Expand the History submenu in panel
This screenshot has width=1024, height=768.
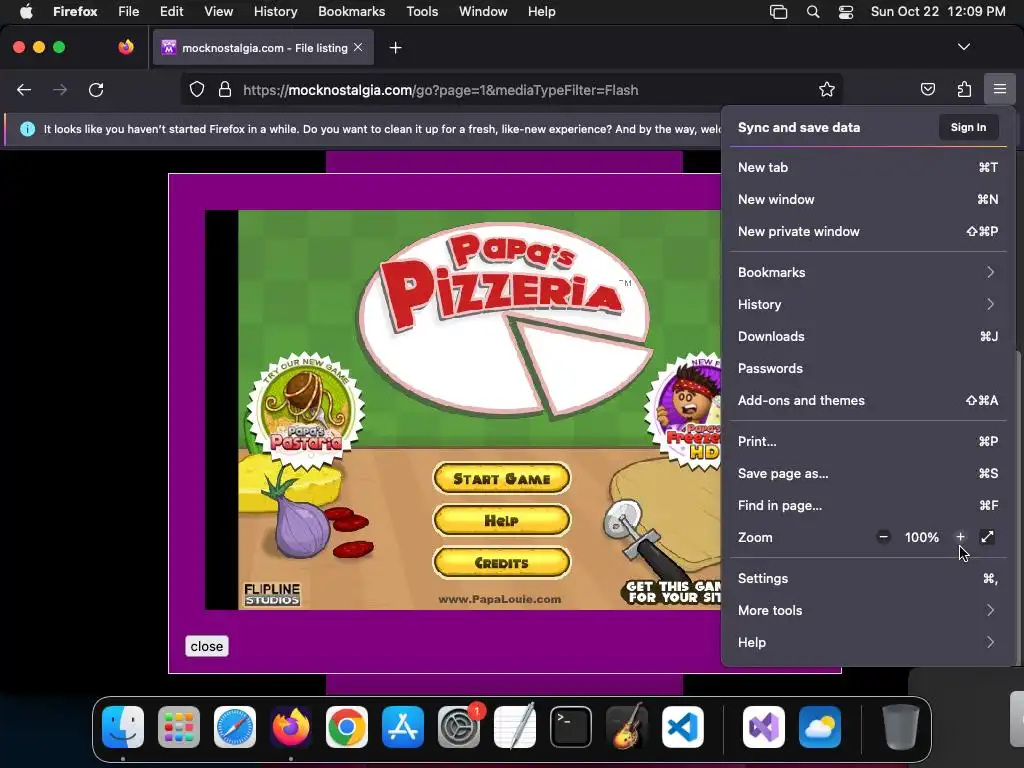(867, 304)
